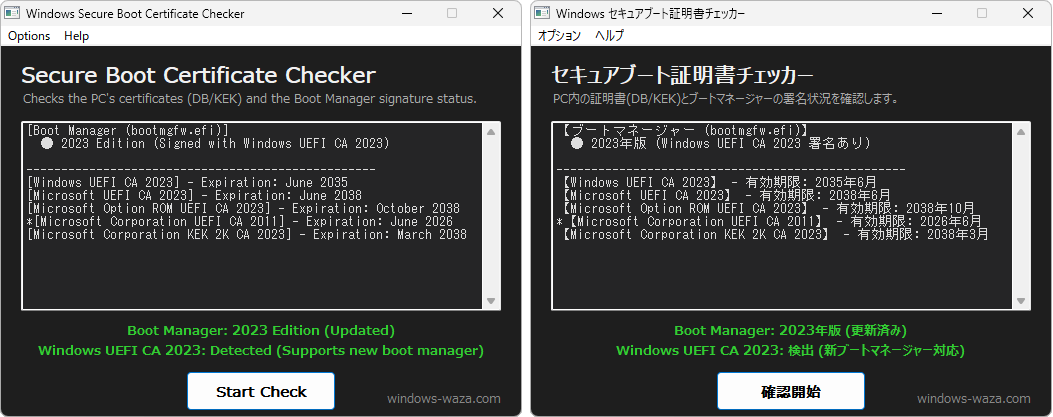Click the 確認開始 button
The width and height of the screenshot is (1053, 417).
791,391
